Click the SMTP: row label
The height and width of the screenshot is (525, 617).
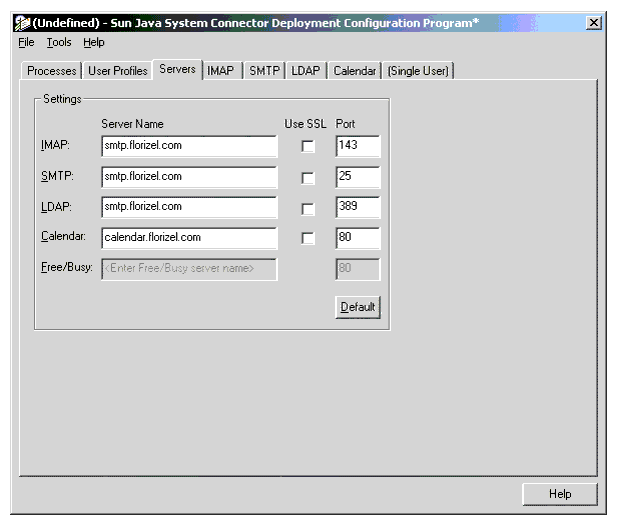click(57, 176)
